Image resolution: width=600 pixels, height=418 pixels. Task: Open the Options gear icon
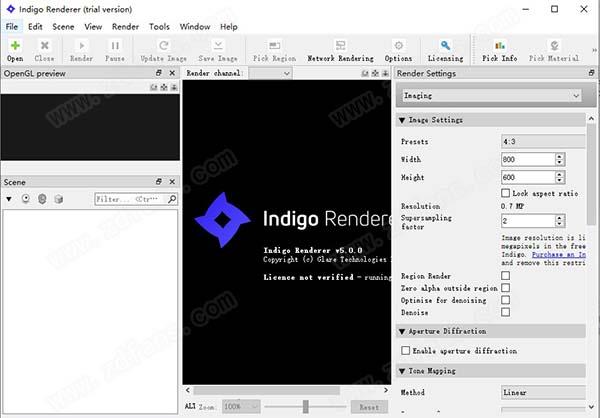click(x=398, y=51)
